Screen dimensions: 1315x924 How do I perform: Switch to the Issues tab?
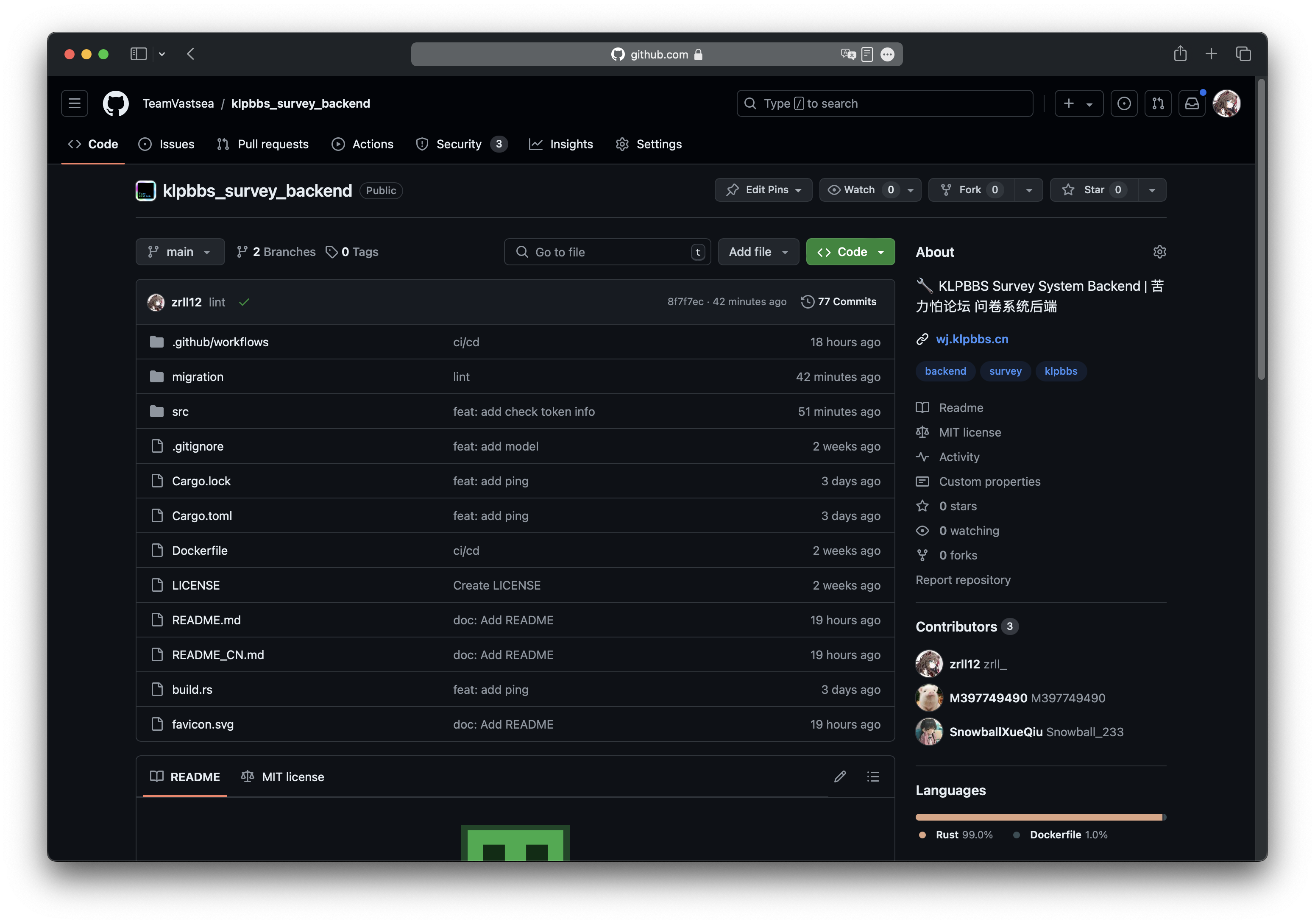coord(166,144)
